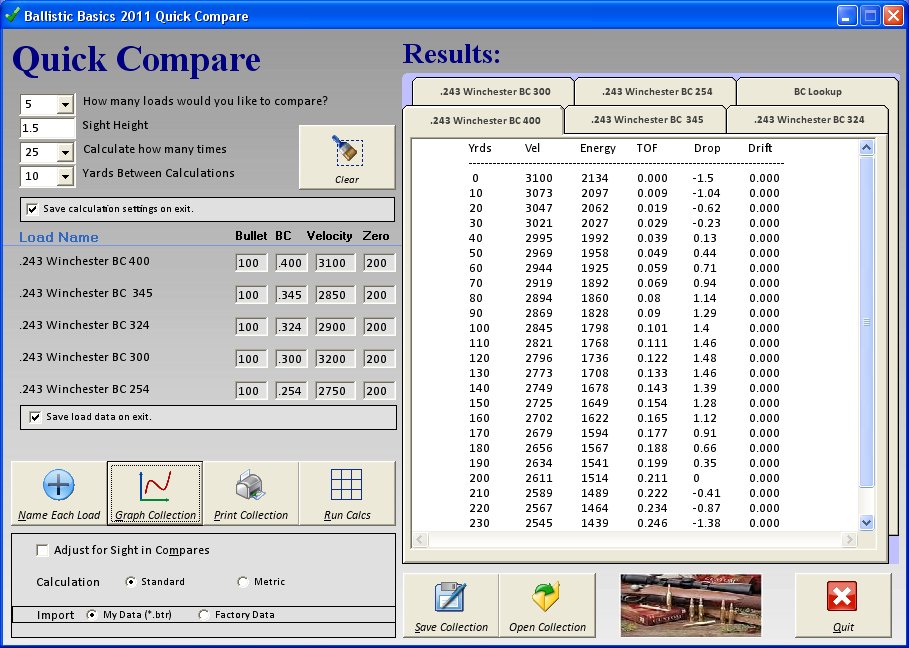909x648 pixels.
Task: Open the .243 Winchester BC 345 tab
Action: [x=646, y=120]
